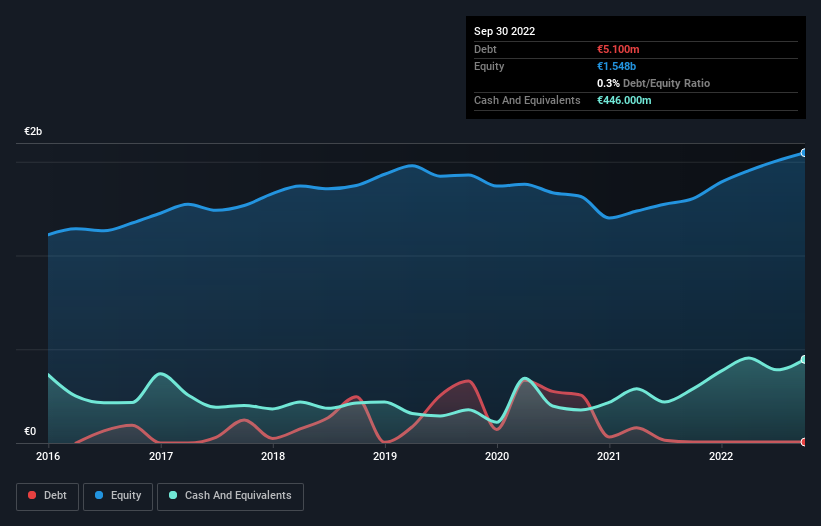Click the blue Equity endpoint marker on chart
The height and width of the screenshot is (526, 821).
(804, 153)
